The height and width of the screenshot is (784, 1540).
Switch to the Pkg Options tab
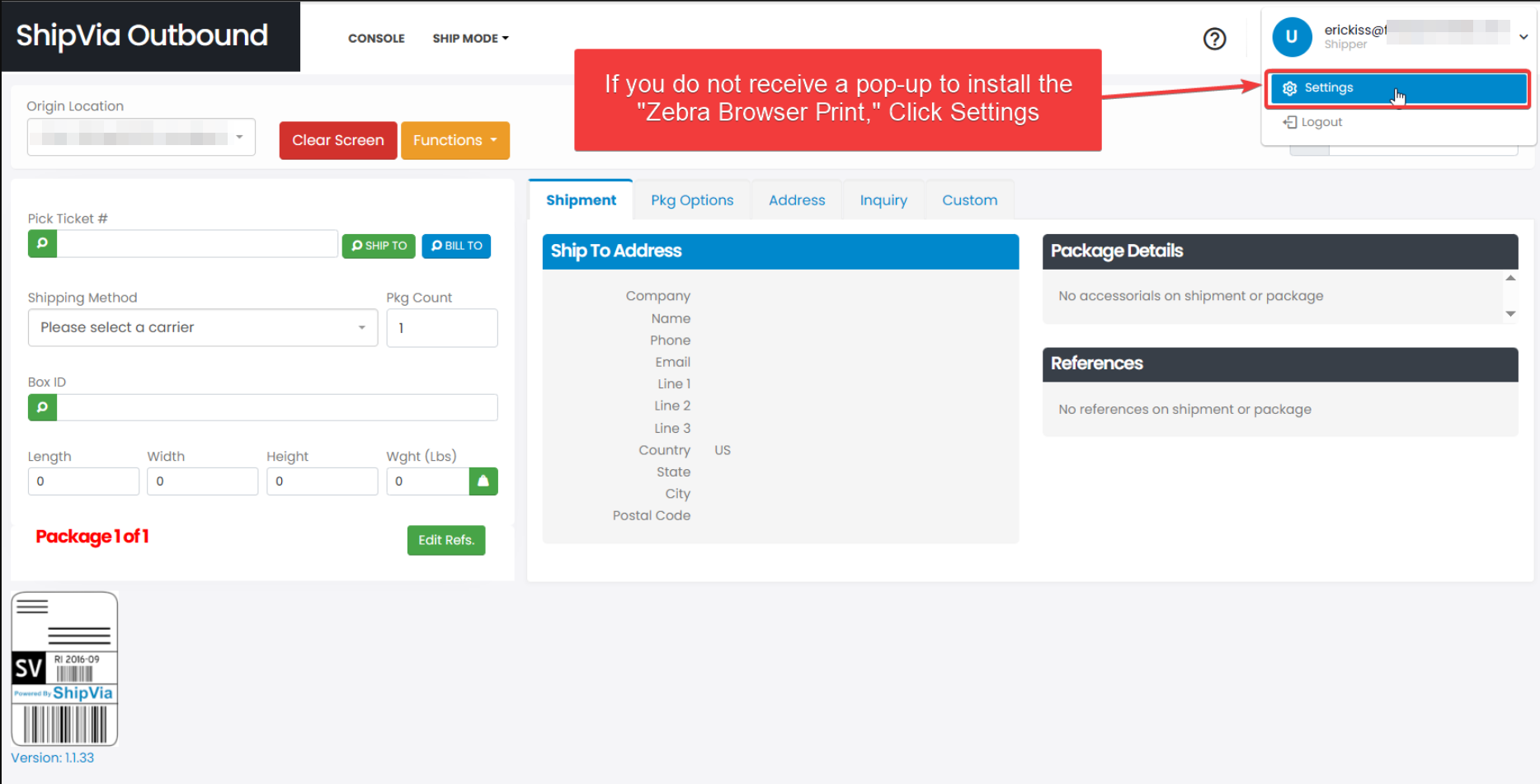692,200
